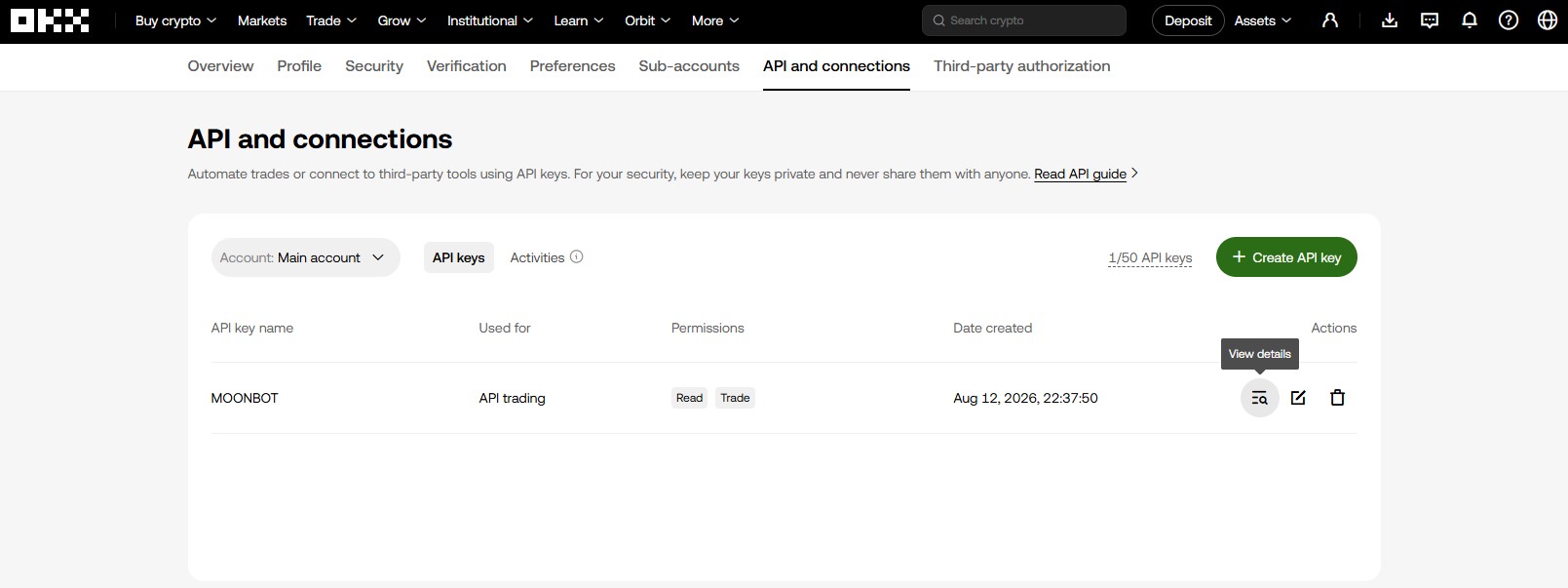The height and width of the screenshot is (588, 1568).
Task: Switch to the Activities tab
Action: click(537, 257)
